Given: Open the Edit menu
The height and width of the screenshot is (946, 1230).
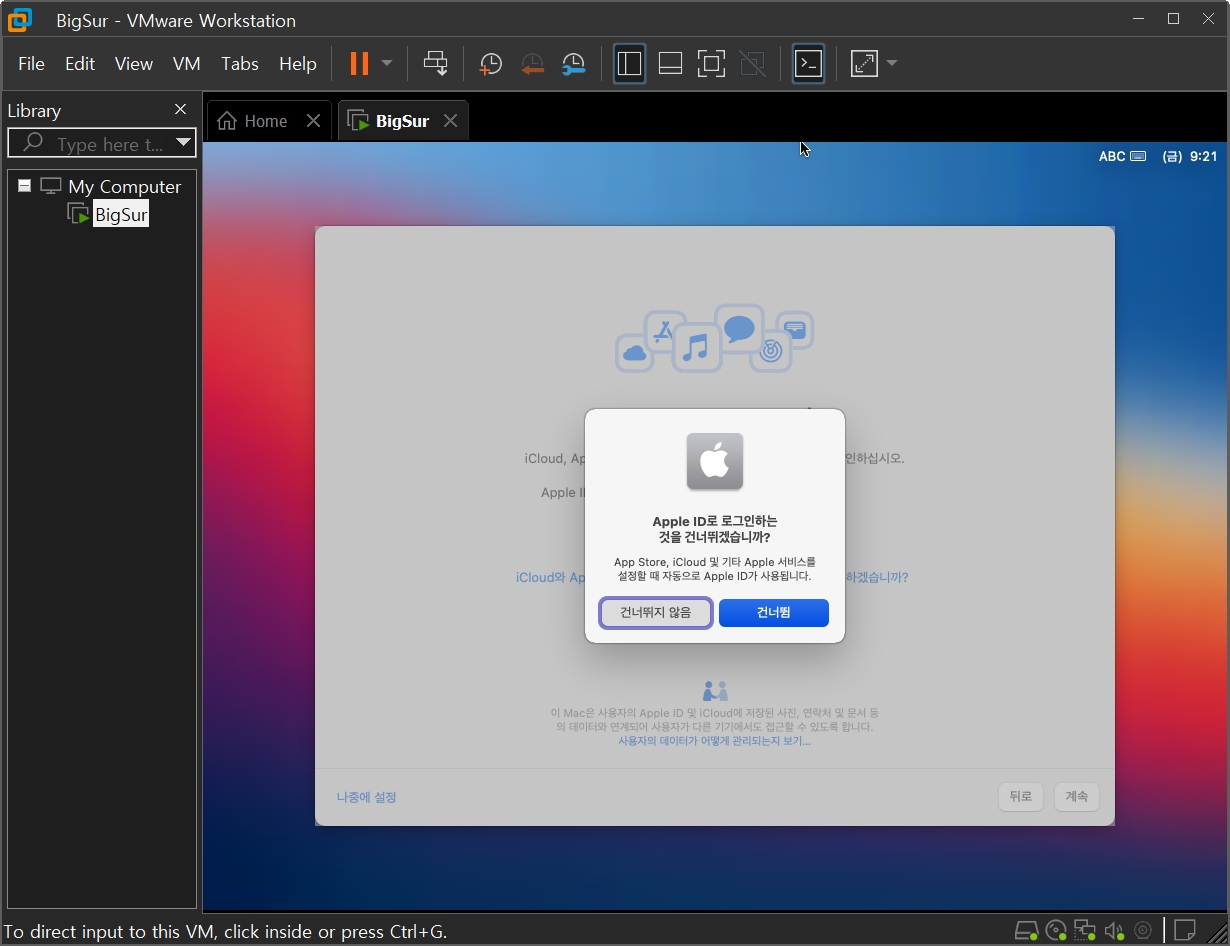Looking at the screenshot, I should click(80, 64).
